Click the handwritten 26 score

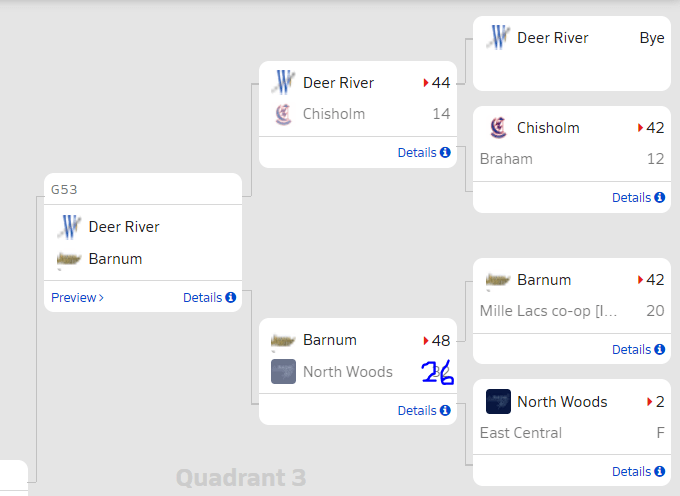pos(437,373)
